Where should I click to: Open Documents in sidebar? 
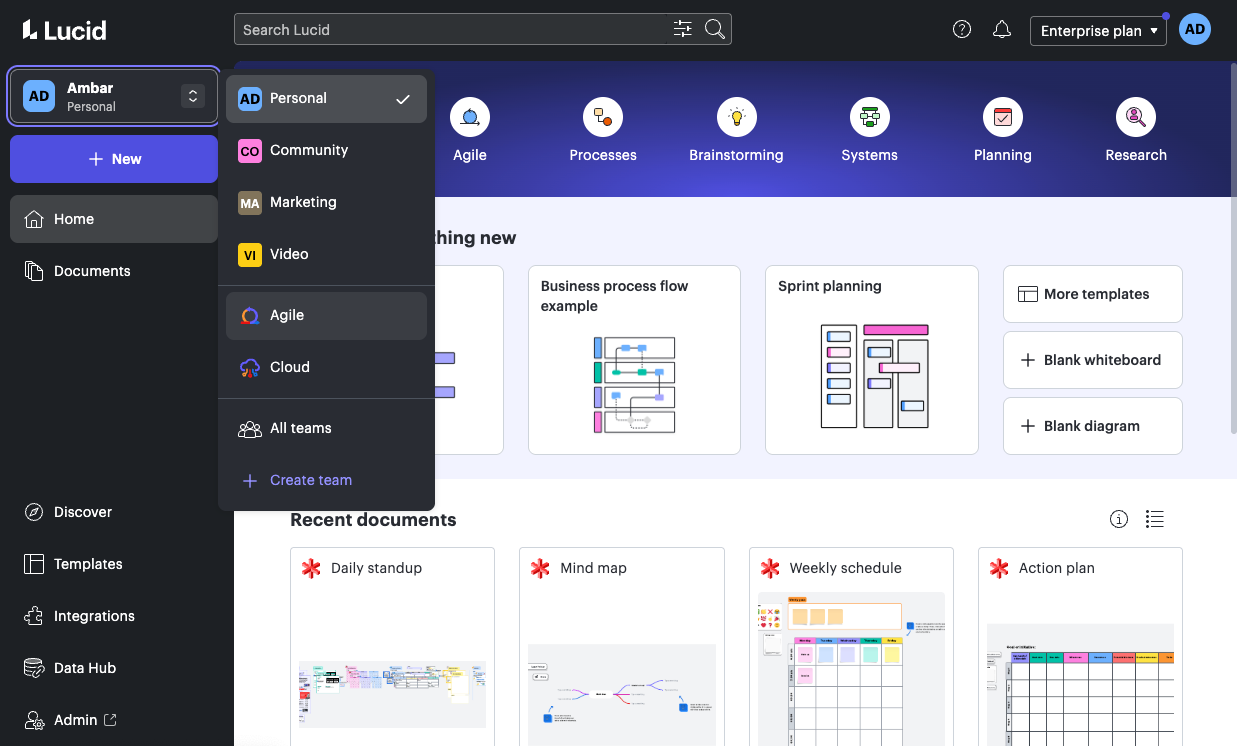(x=114, y=271)
